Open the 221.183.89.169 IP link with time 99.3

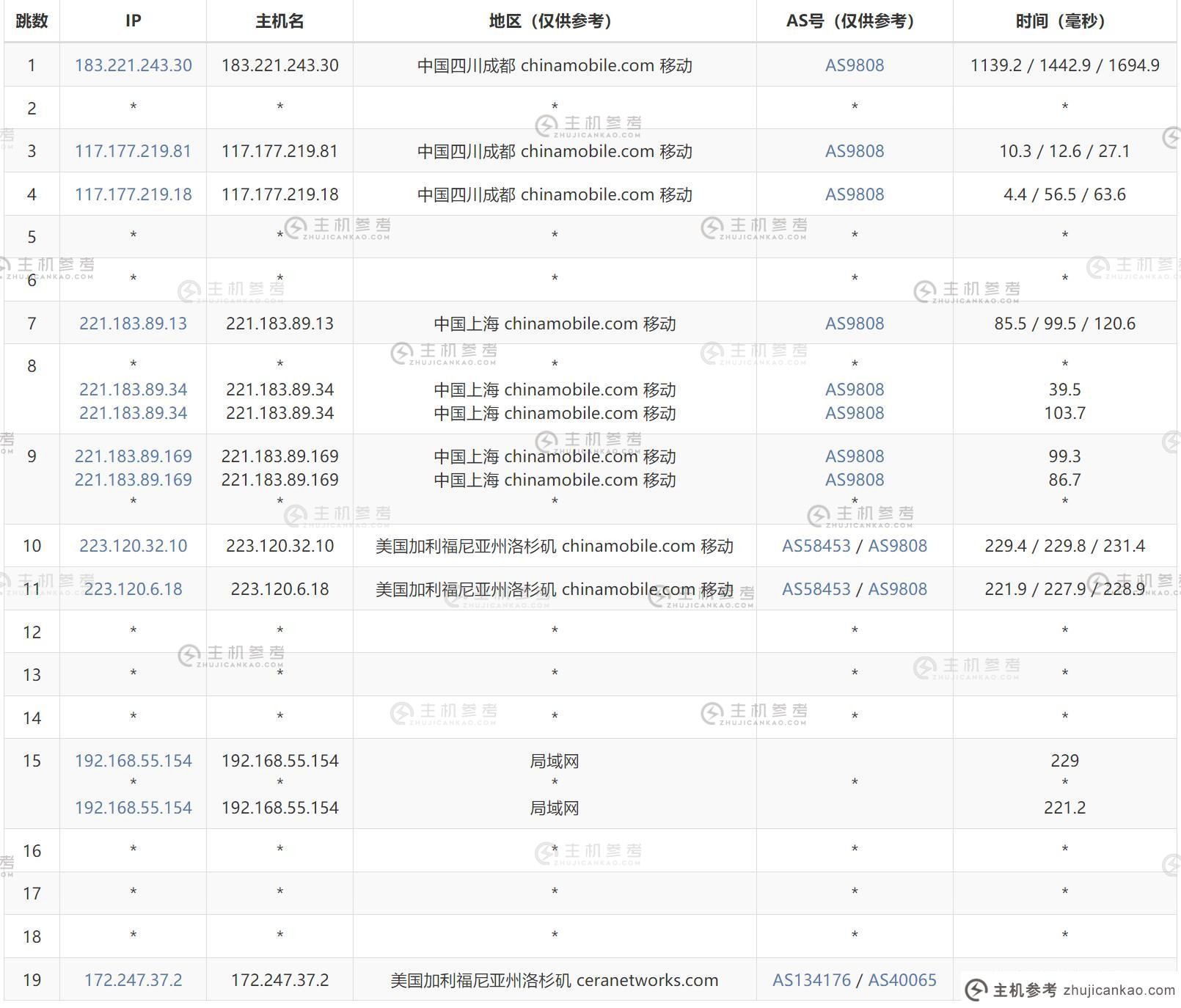133,456
